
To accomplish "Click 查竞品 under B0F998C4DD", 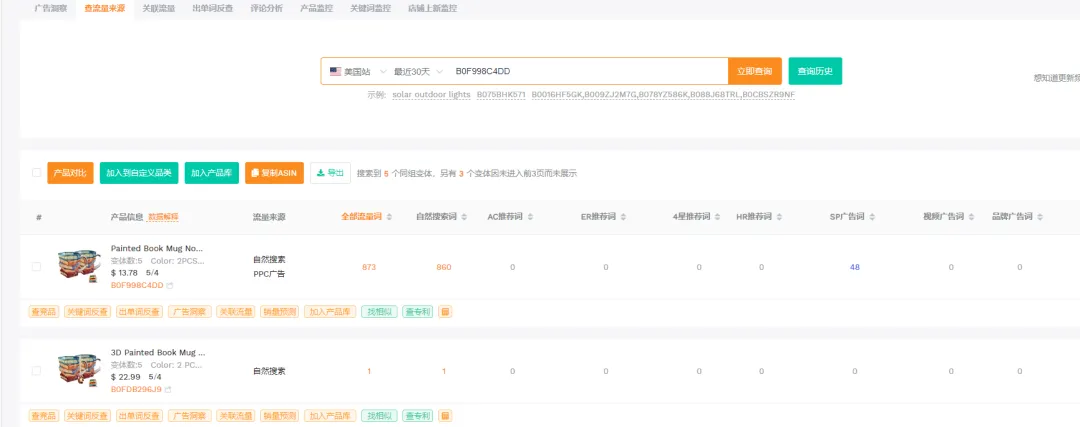I will click(43, 312).
